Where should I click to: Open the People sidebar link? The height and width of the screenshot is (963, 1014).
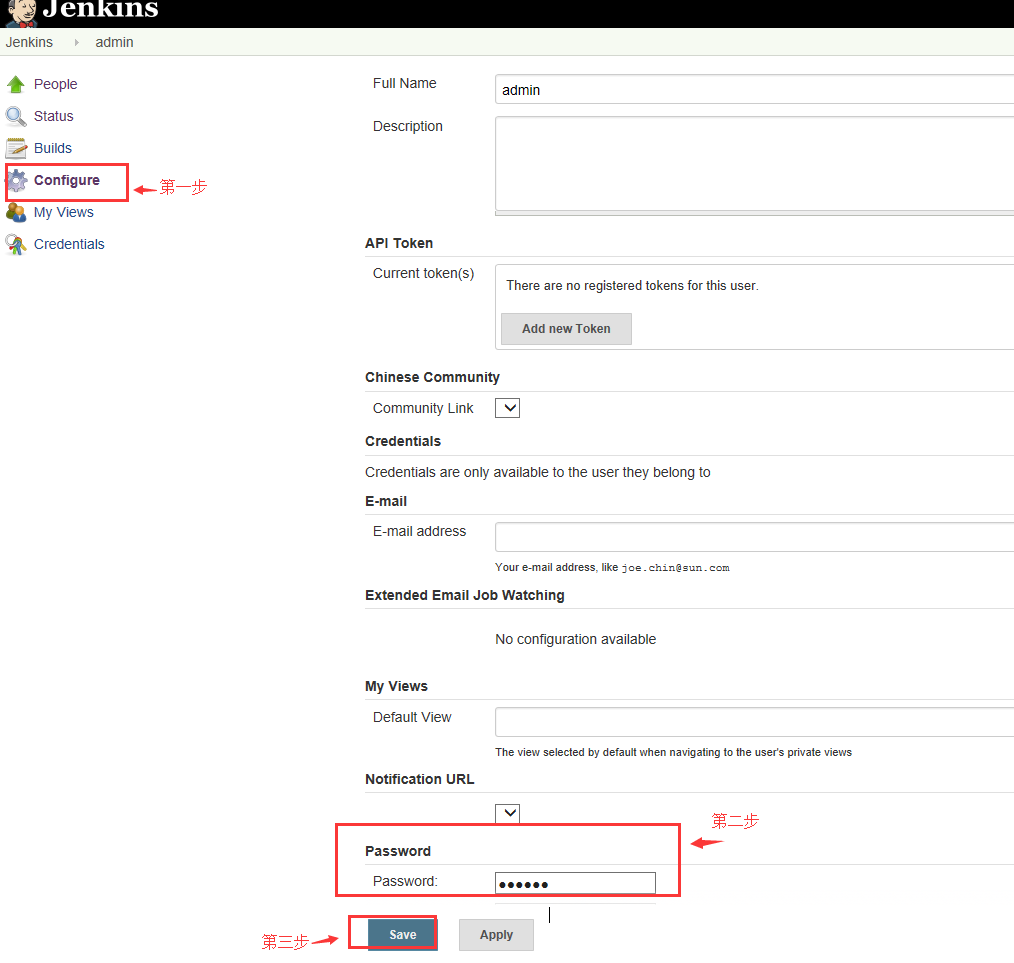pyautogui.click(x=55, y=85)
